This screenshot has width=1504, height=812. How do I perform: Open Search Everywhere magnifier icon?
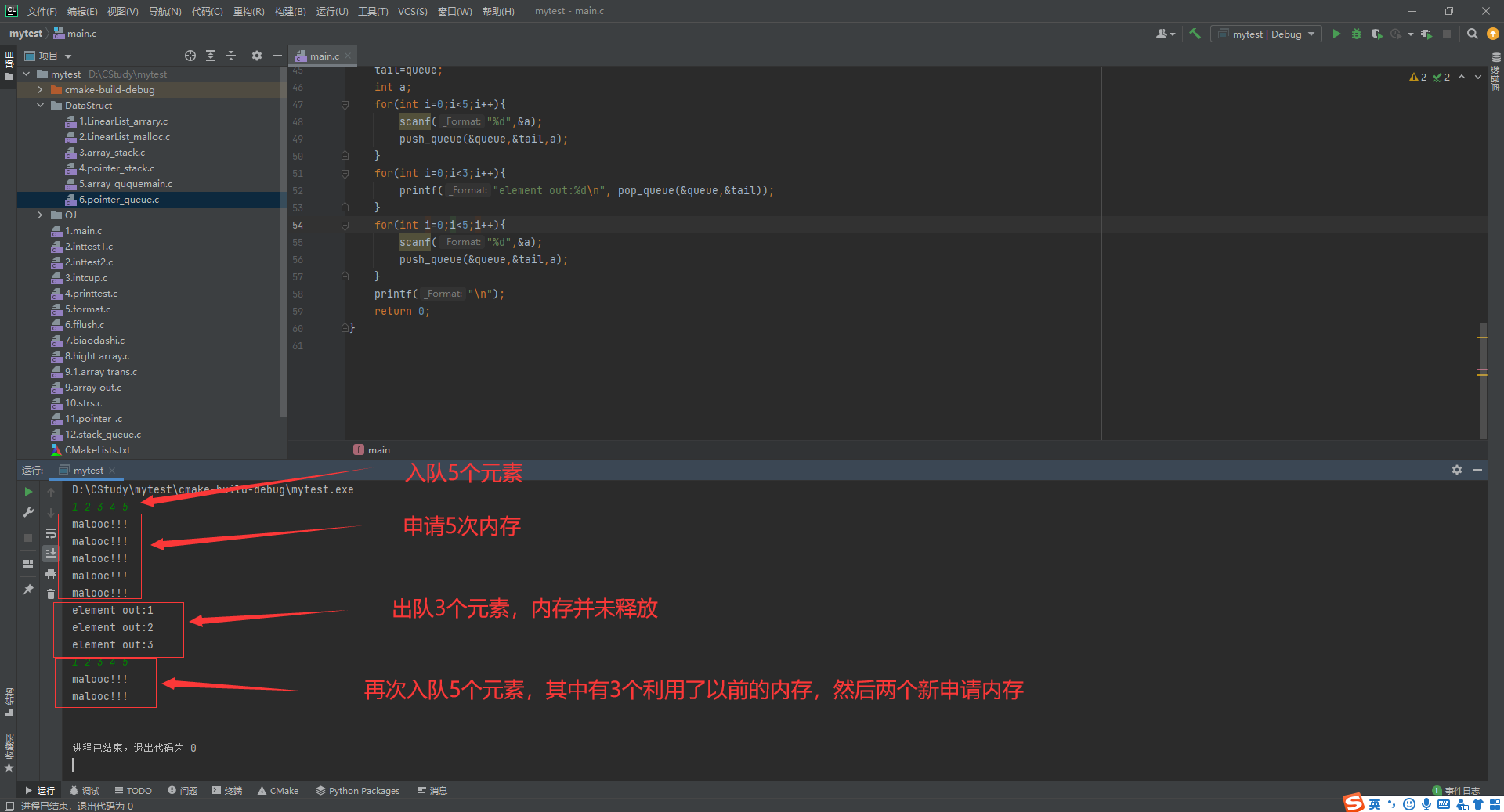point(1473,34)
